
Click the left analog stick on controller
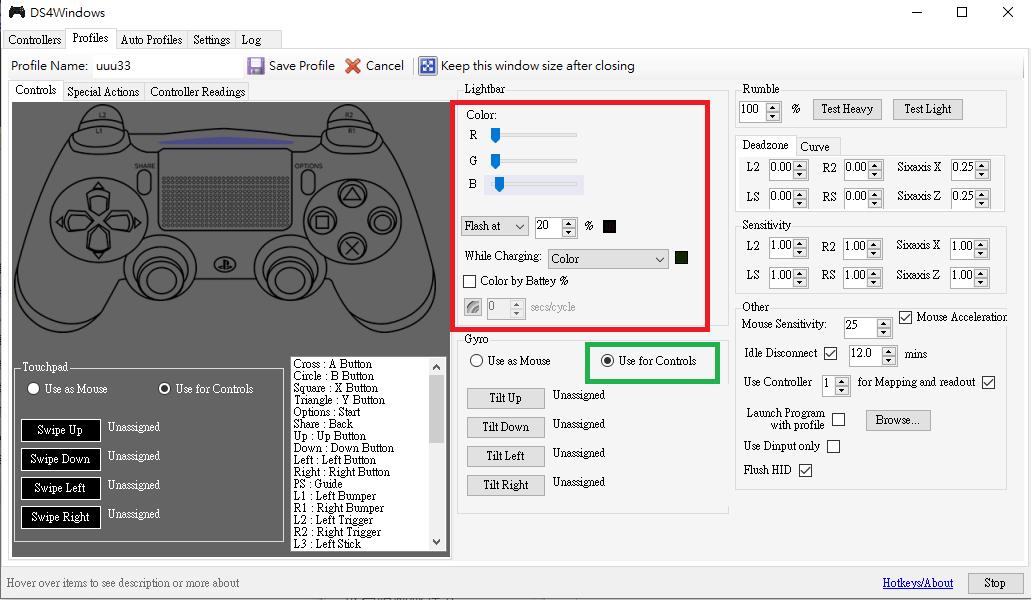click(161, 279)
